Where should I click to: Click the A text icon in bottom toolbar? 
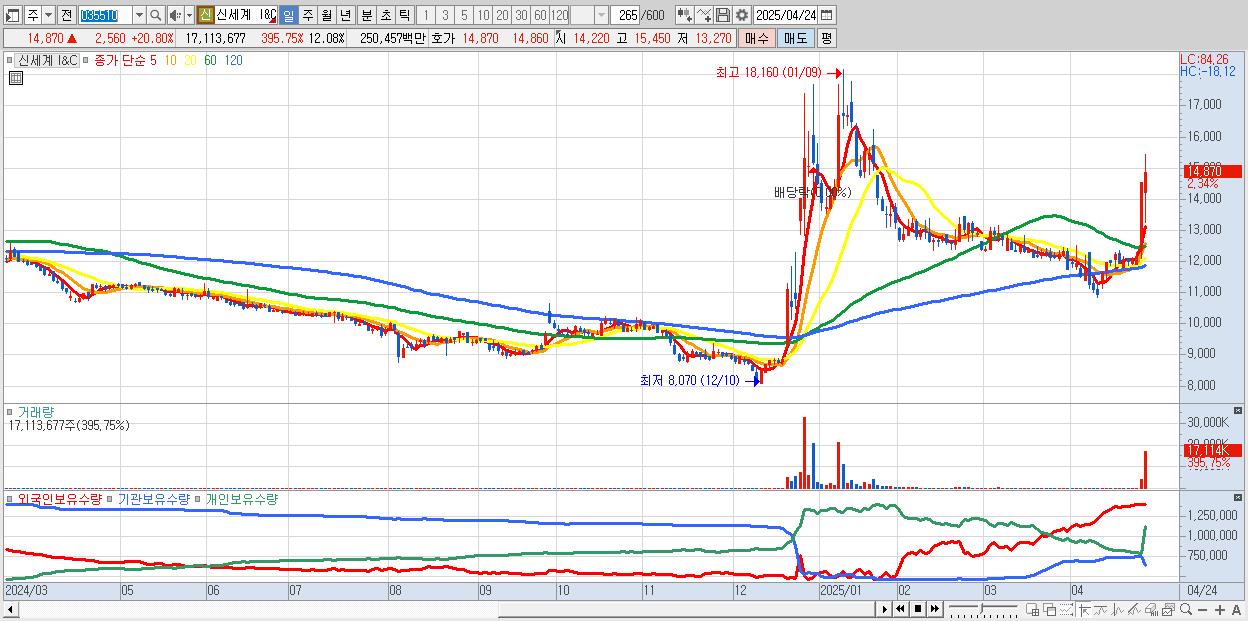[x=1237, y=610]
